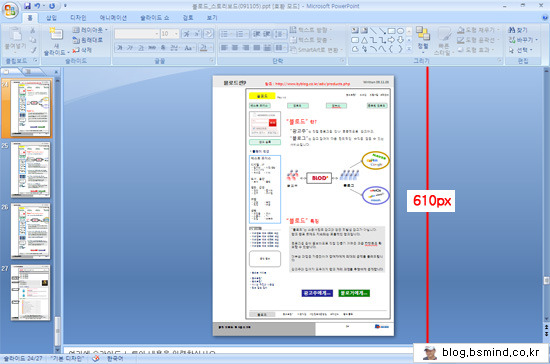Expand the shapes gallery More arrow
The image size is (550, 364).
(409, 49)
